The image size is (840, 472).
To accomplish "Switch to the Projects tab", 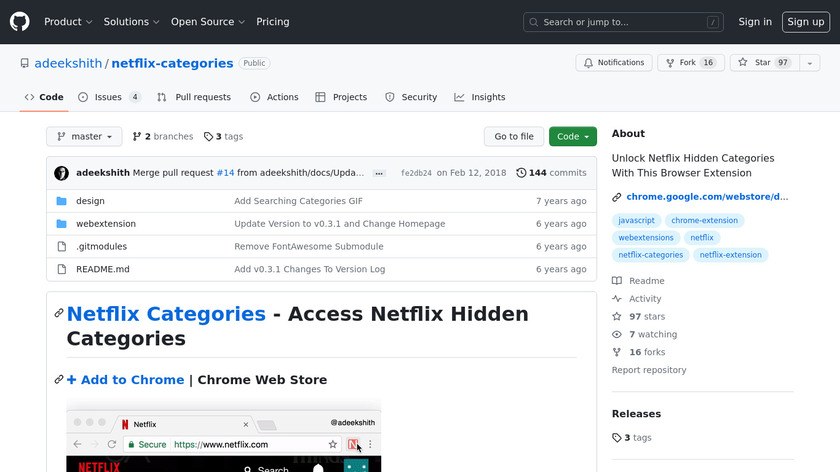I will pos(341,97).
